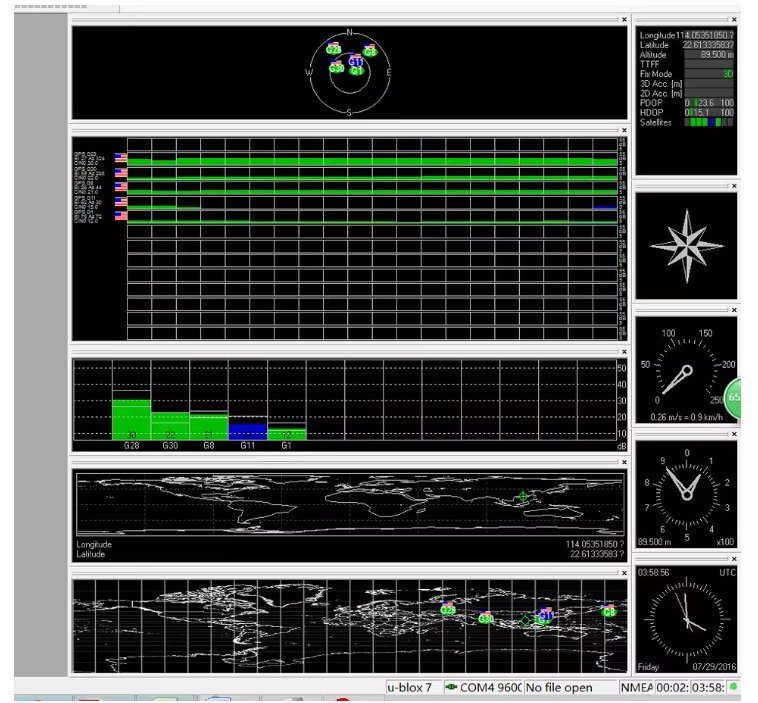Click the G8 satellite marker on the satellite world map

[609, 611]
